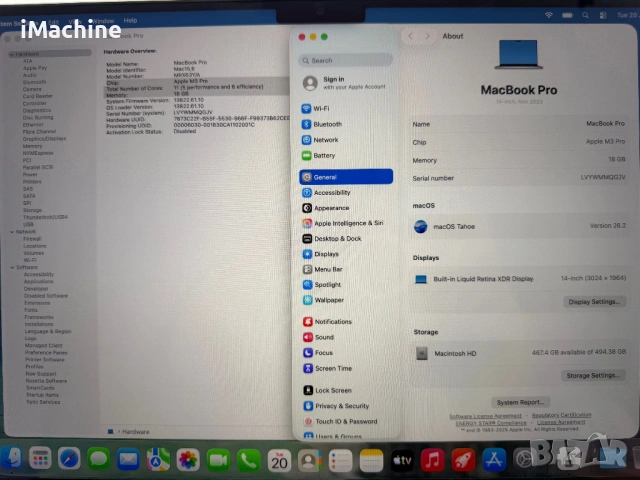This screenshot has height=480, width=640.
Task: Open Photos app from the Dock
Action: pyautogui.click(x=188, y=460)
